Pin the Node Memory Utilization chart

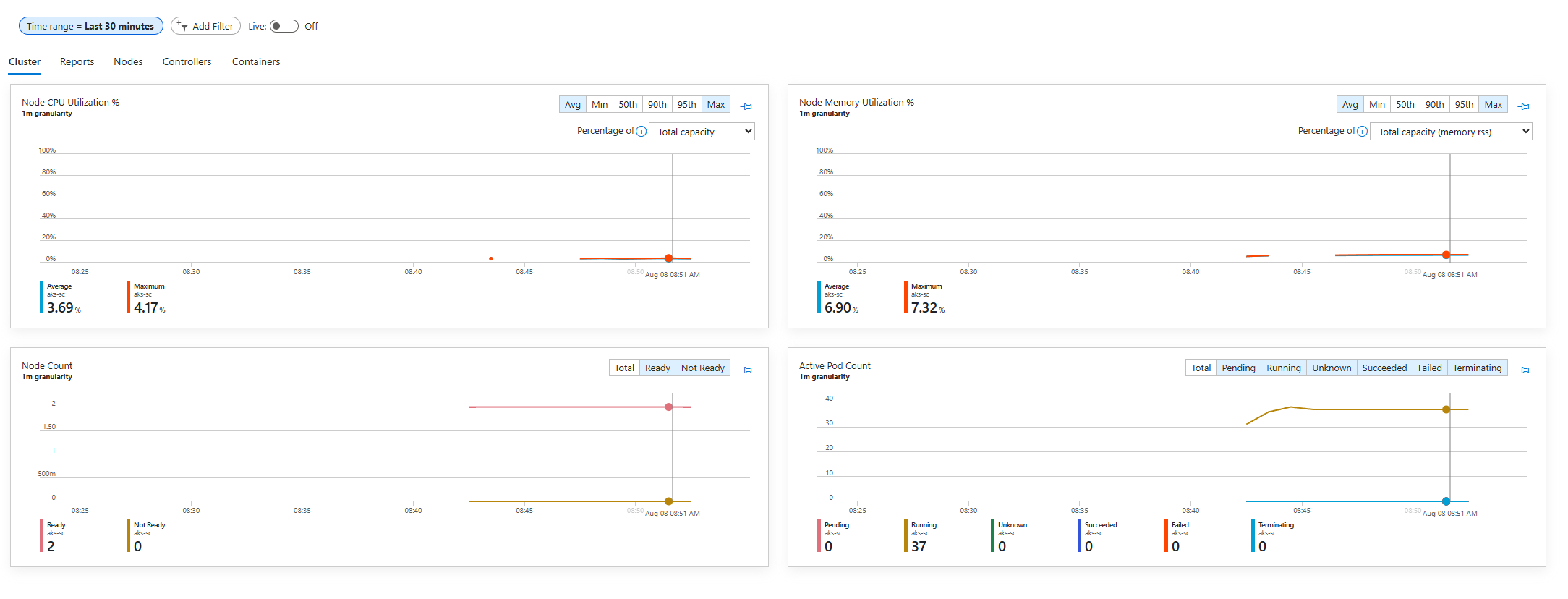[x=1524, y=106]
